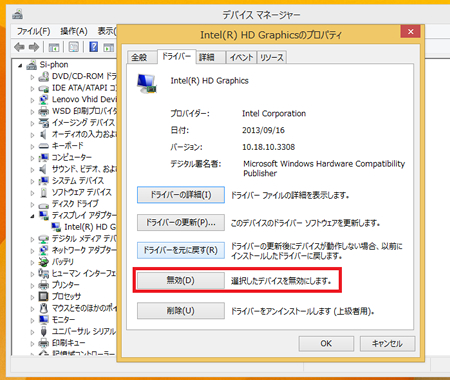
Task: Click the イメージング デバイス icon
Action: point(44,123)
